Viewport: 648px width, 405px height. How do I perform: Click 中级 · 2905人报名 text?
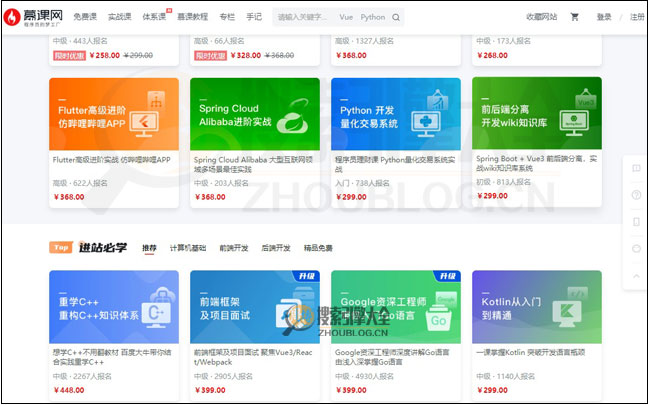[223, 376]
